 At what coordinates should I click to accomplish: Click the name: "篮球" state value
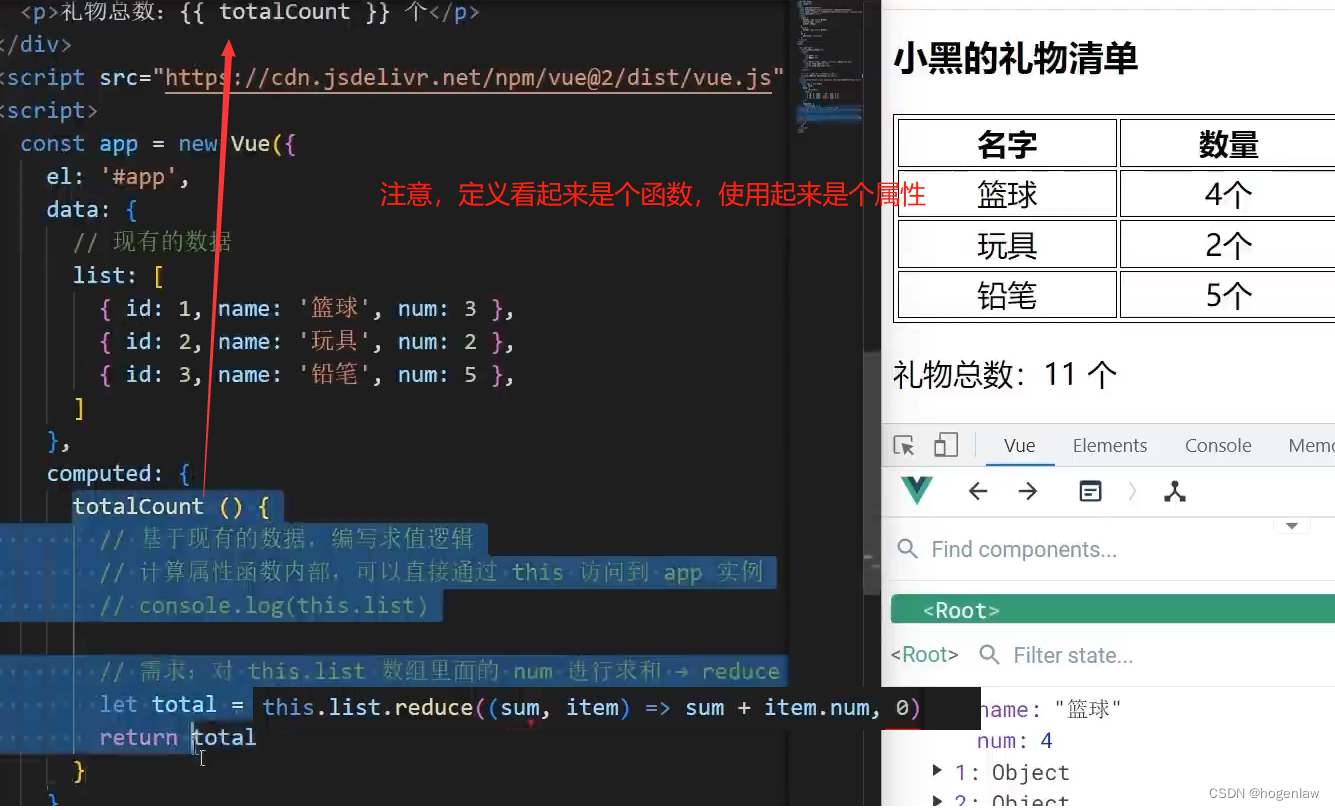pyautogui.click(x=1050, y=710)
